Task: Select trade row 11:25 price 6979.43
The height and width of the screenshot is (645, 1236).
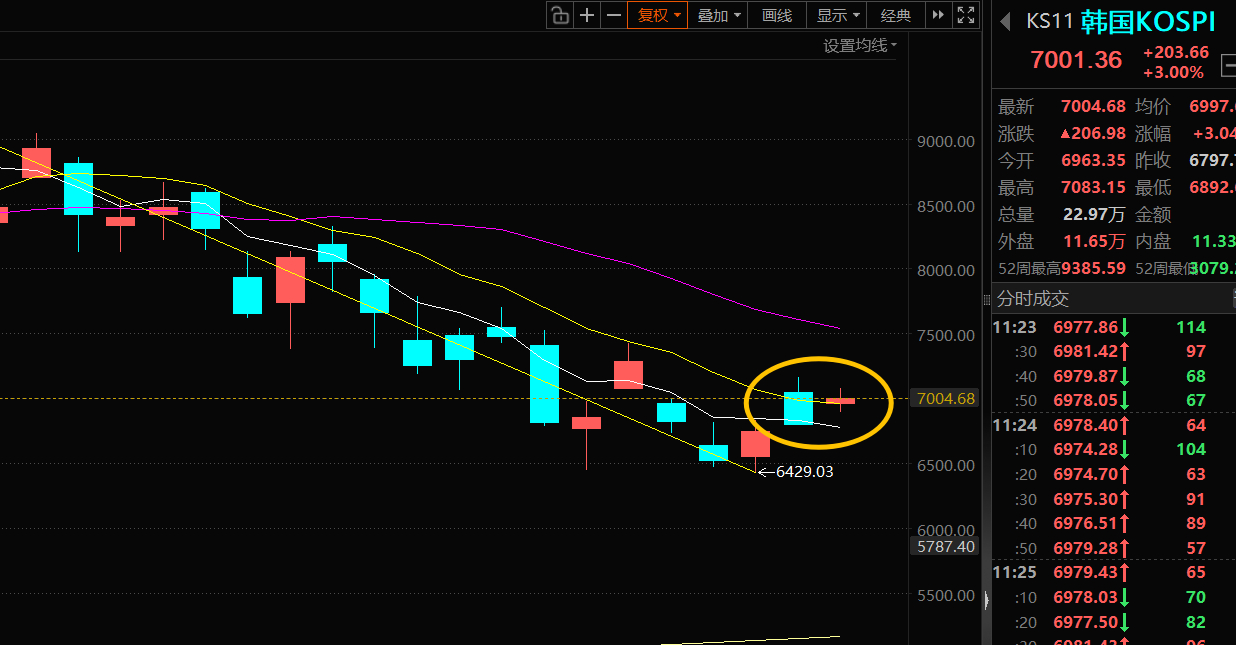Action: [1114, 572]
